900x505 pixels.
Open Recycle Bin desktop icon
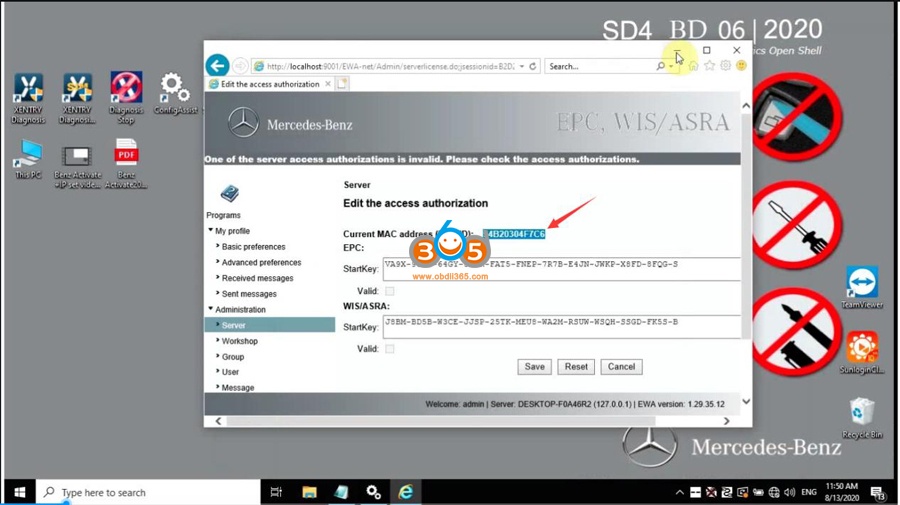click(862, 418)
